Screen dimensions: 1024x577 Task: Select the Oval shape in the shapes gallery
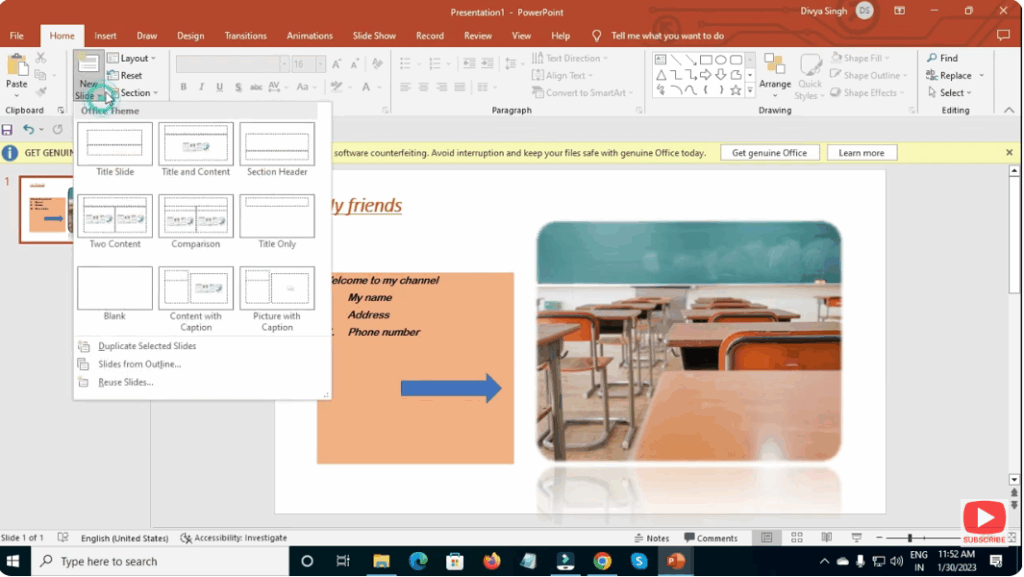pos(721,60)
